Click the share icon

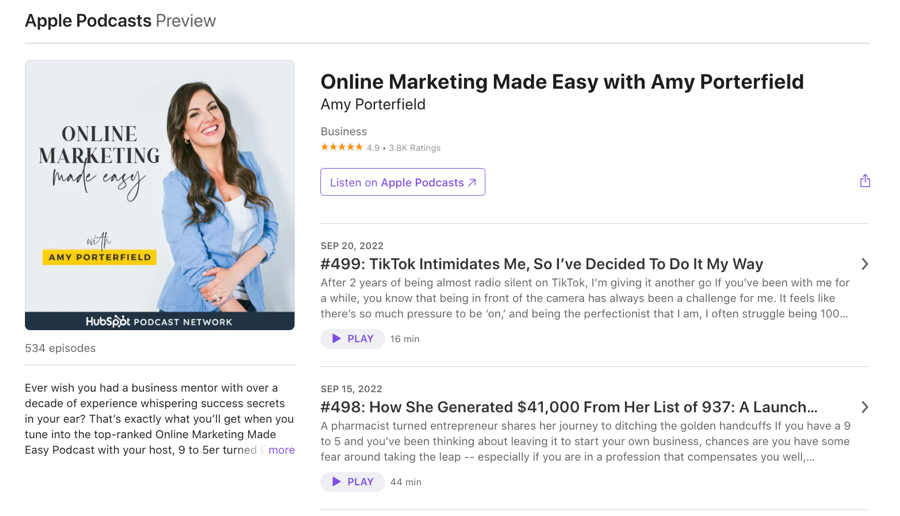pos(865,181)
